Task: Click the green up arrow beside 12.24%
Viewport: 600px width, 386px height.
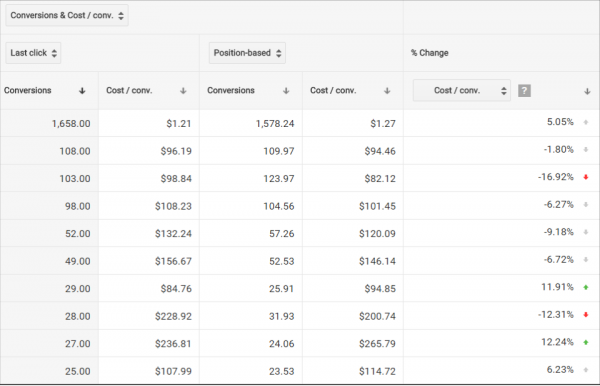Action: (585, 342)
